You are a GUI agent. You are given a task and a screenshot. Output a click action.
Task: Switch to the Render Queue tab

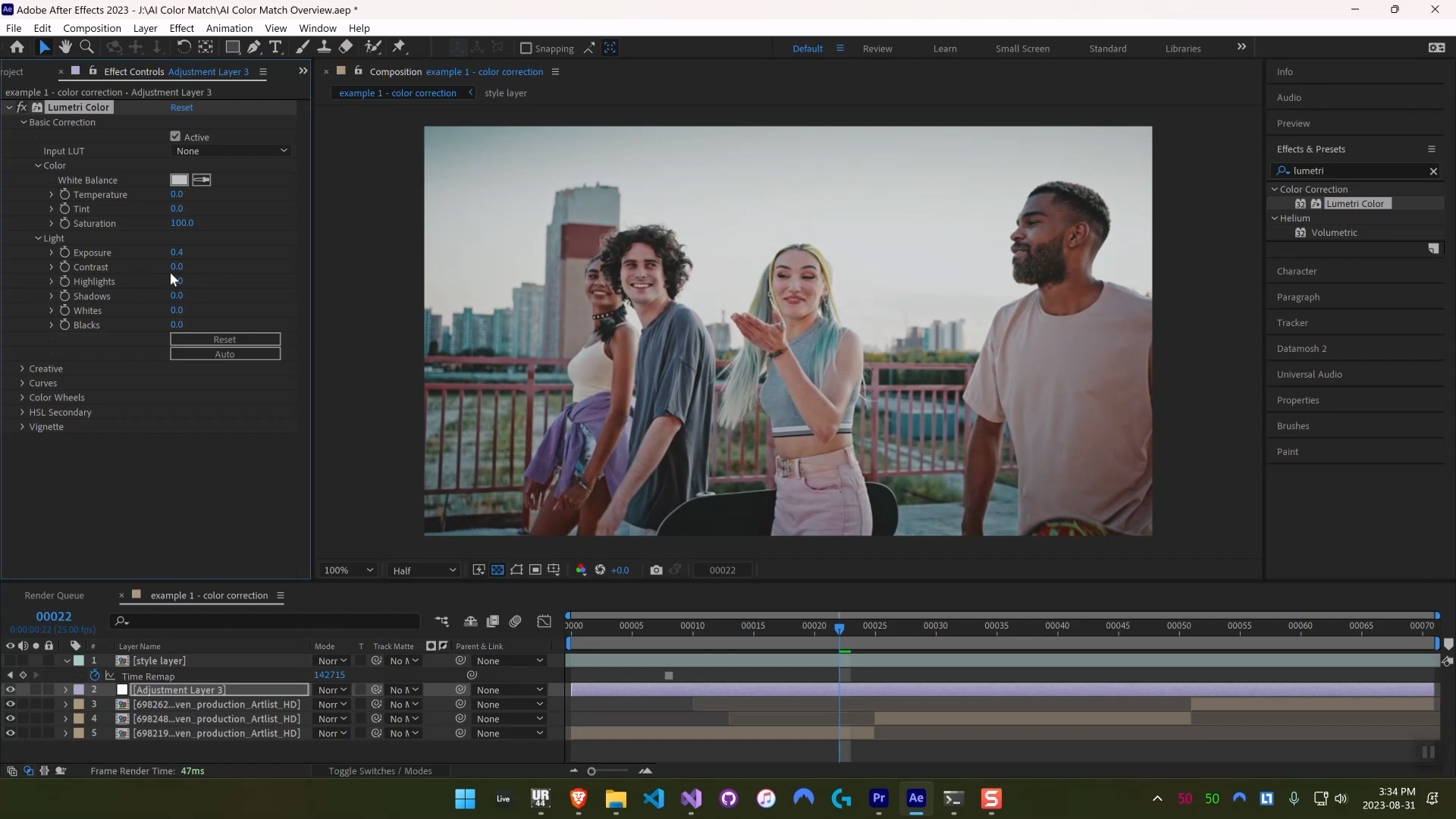[x=54, y=595]
